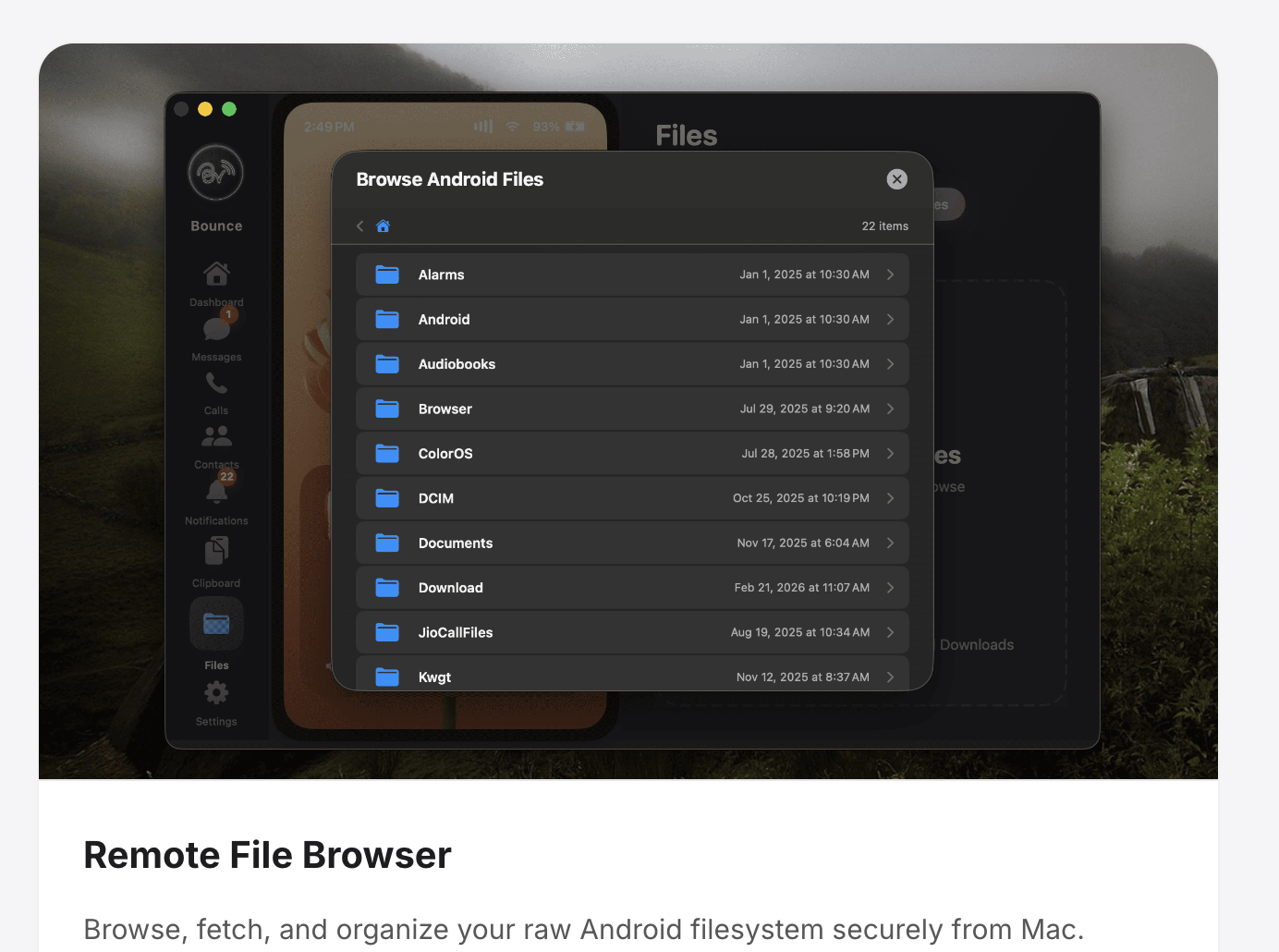The height and width of the screenshot is (952, 1279).
Task: Click the Download folder icon
Action: pyautogui.click(x=387, y=588)
